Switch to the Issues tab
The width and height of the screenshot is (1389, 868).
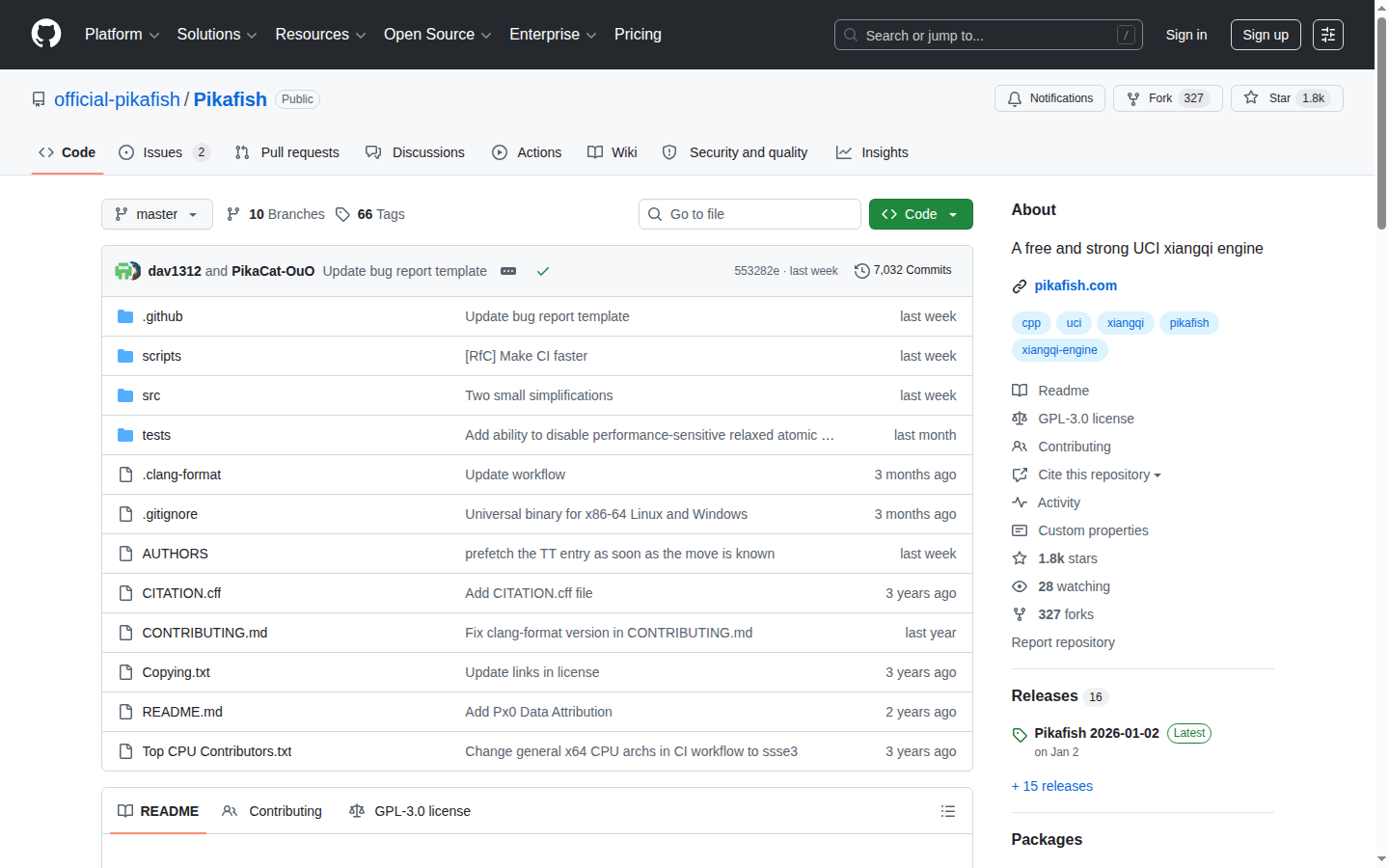coord(164,152)
